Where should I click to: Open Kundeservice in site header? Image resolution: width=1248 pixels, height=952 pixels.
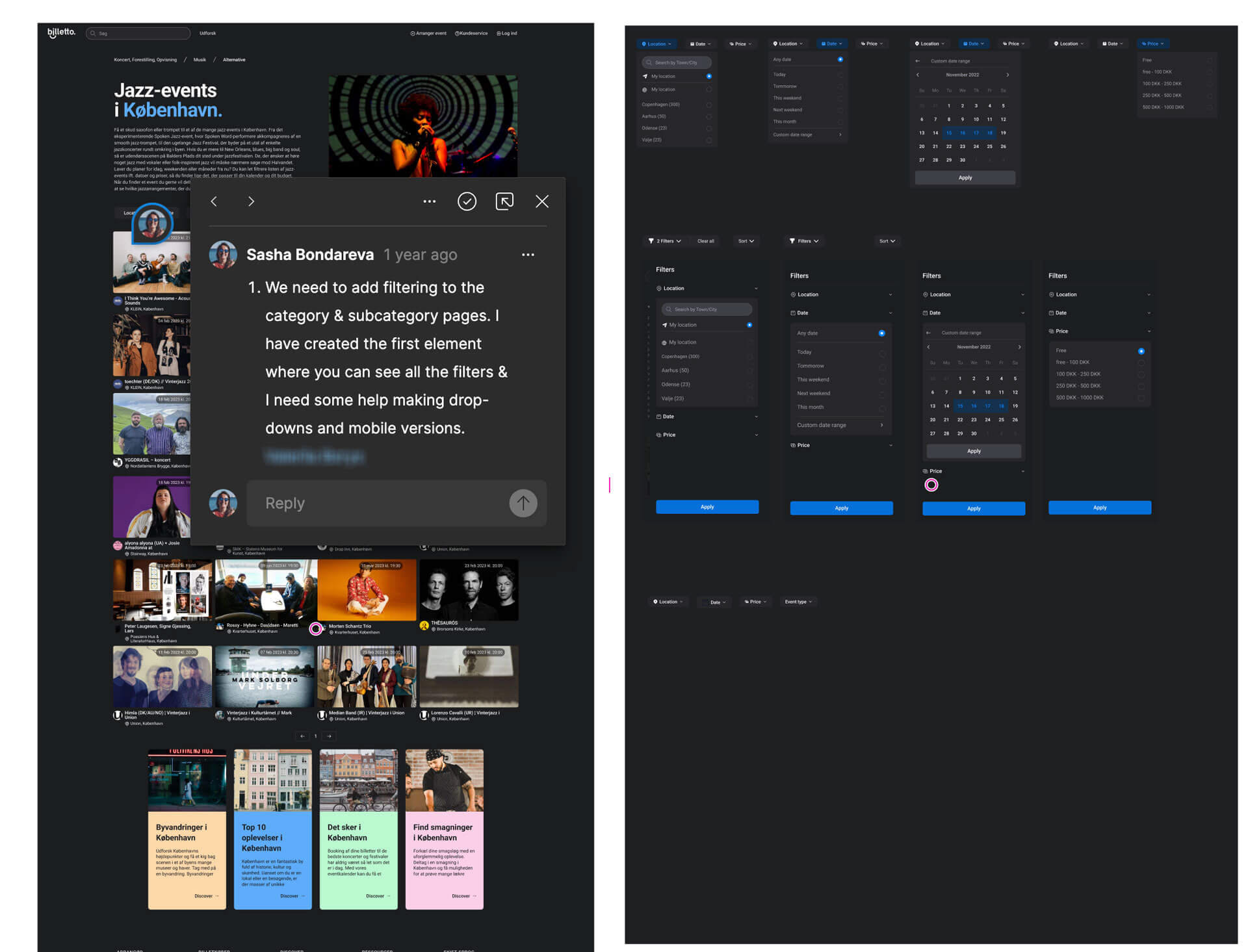pos(471,33)
